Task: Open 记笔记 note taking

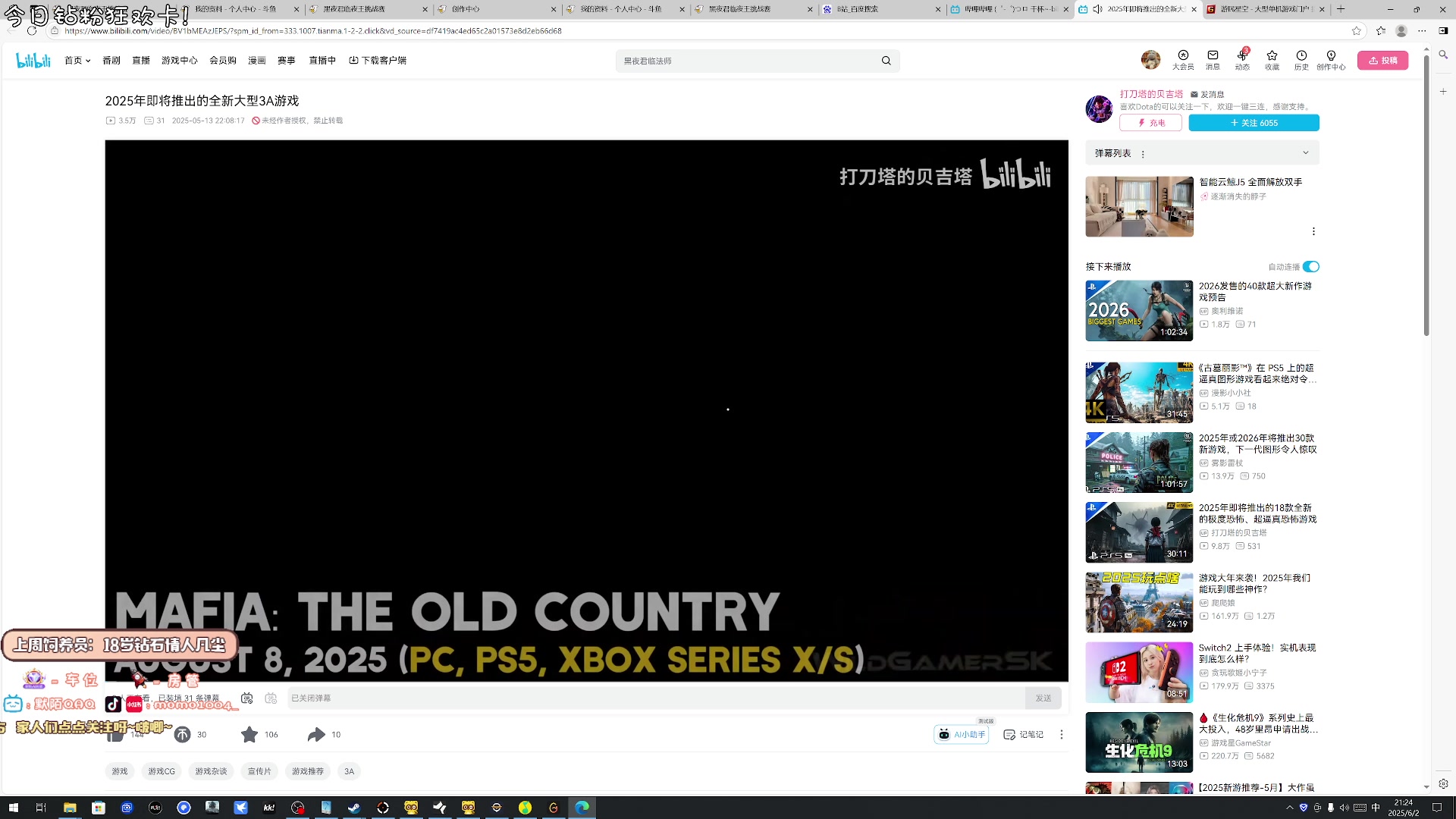Action: [x=1023, y=734]
